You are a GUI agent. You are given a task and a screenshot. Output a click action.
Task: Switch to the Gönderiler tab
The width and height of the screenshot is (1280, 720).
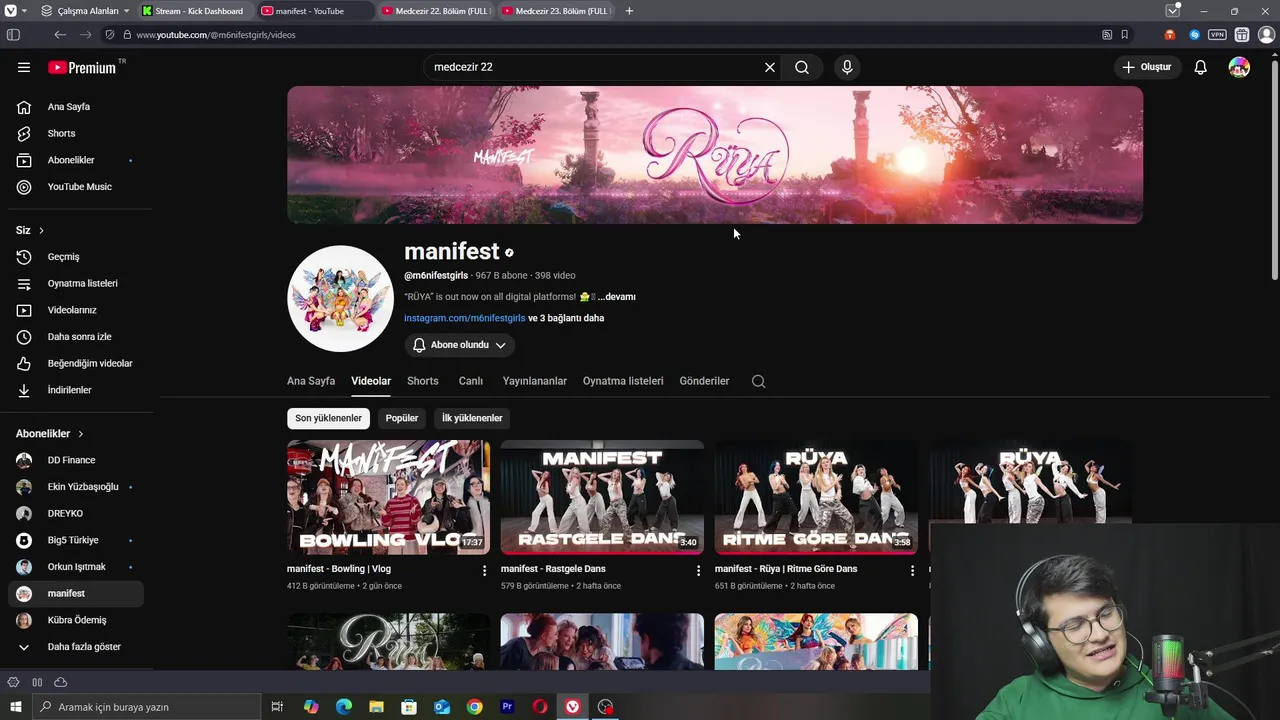click(704, 381)
